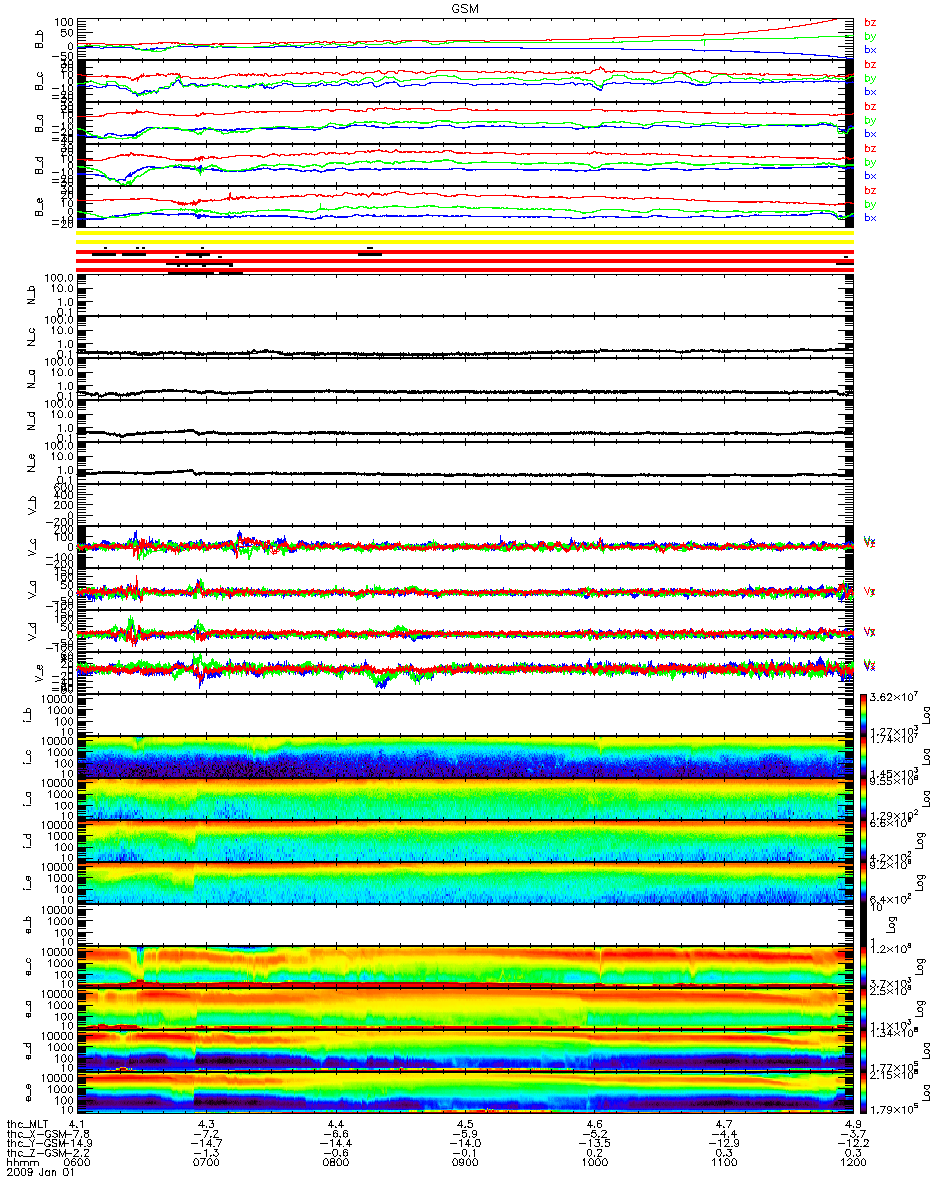The width and height of the screenshot is (930, 1200).
Task: Click the B_d panel axis label
Action: pos(40,165)
